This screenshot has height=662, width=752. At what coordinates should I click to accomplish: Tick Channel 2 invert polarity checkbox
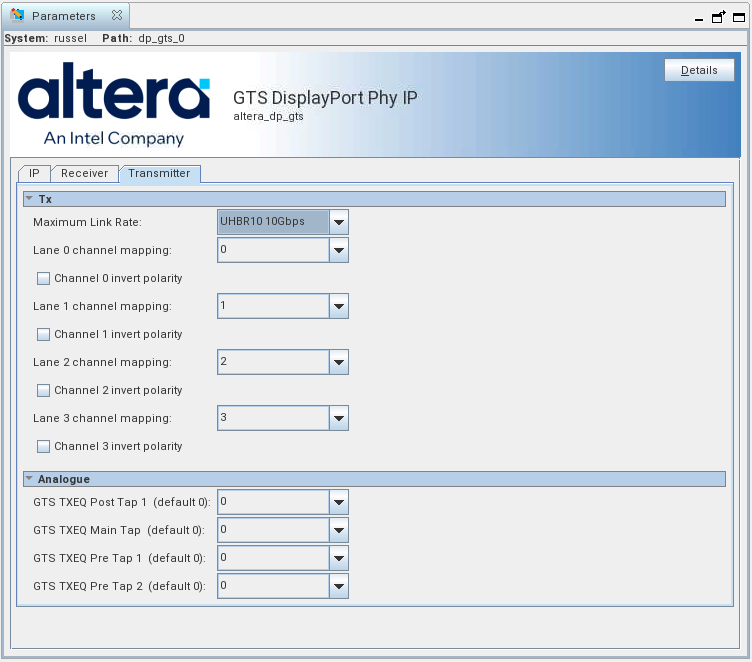43,390
